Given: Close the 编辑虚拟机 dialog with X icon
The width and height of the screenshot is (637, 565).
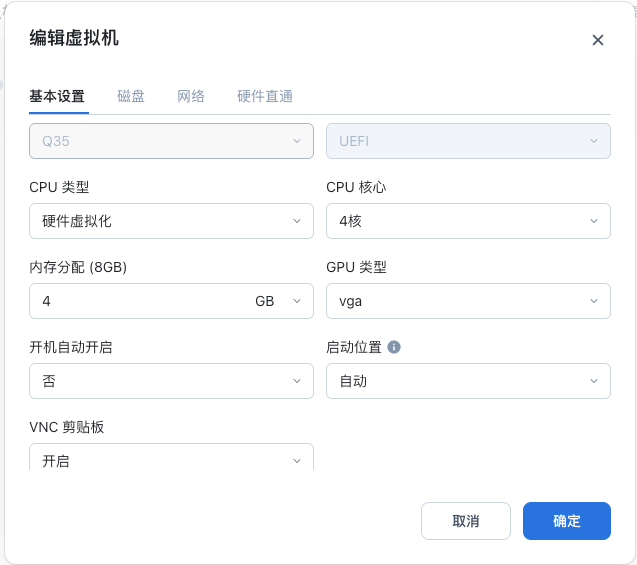Looking at the screenshot, I should [598, 40].
